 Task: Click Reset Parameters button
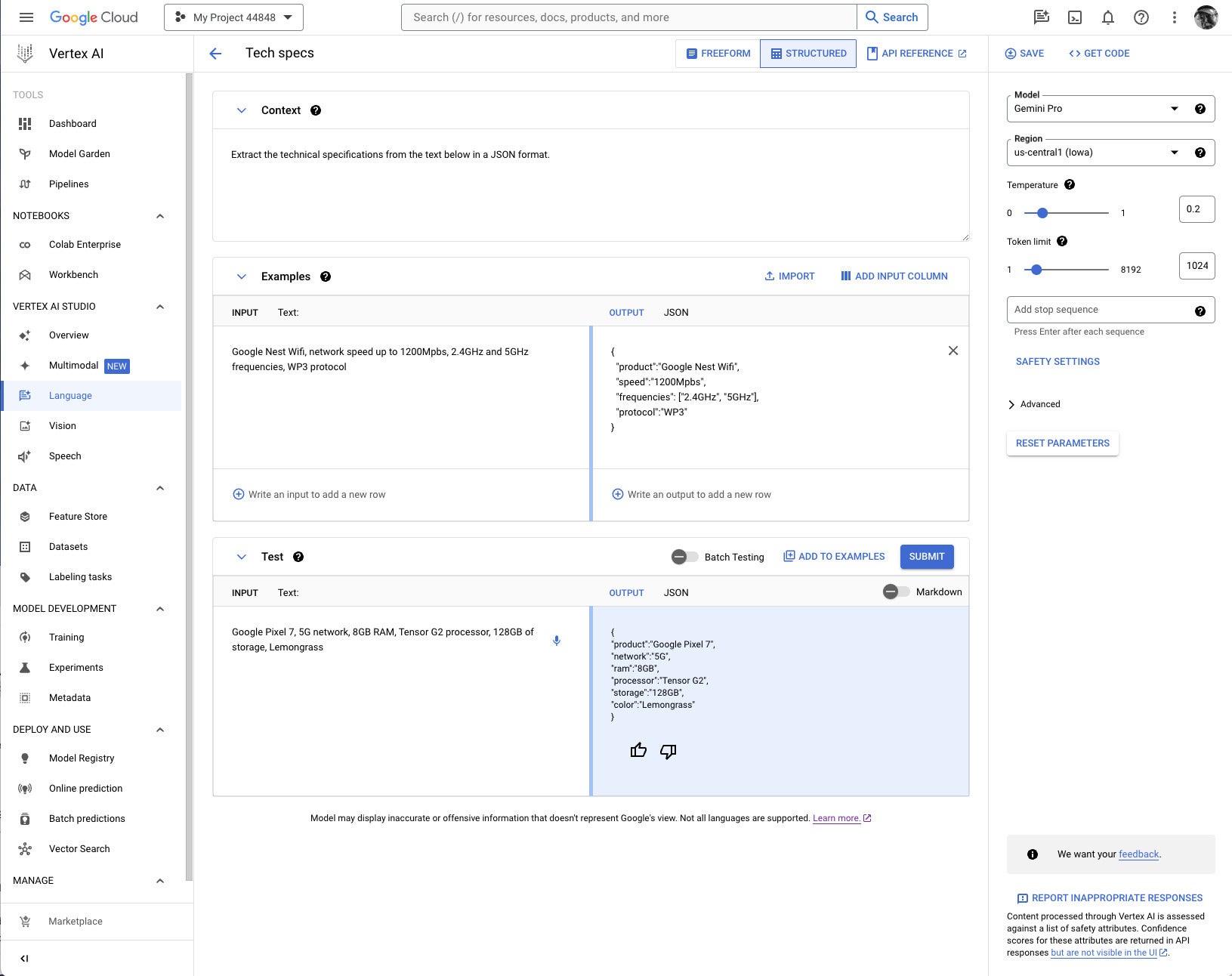1063,443
